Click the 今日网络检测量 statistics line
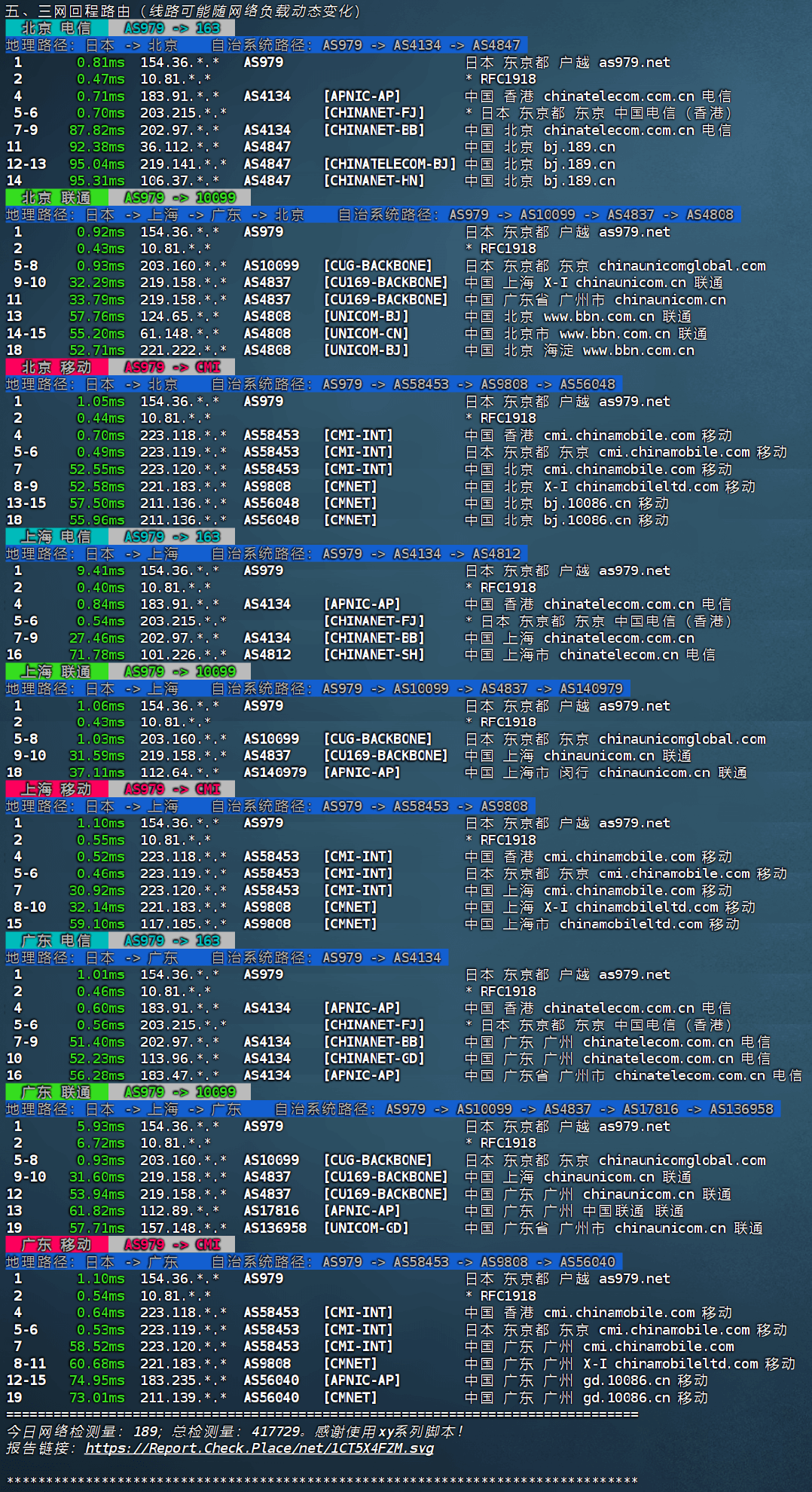The height and width of the screenshot is (1492, 812). click(235, 1431)
